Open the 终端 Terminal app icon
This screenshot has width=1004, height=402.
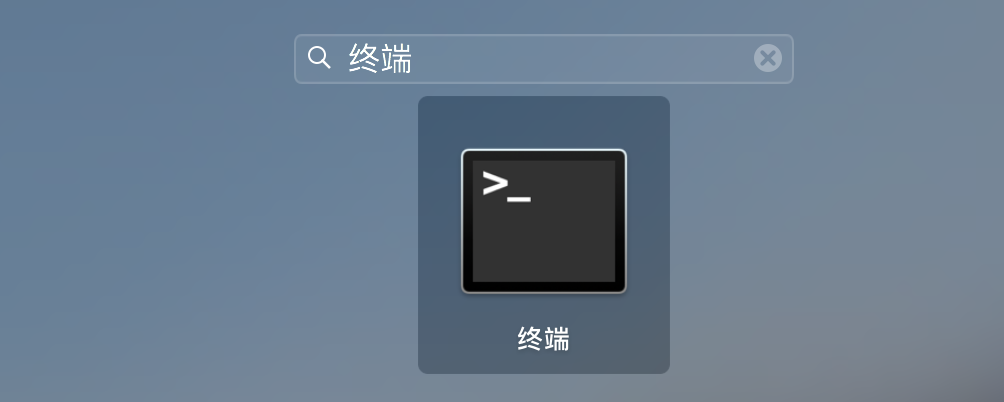544,221
